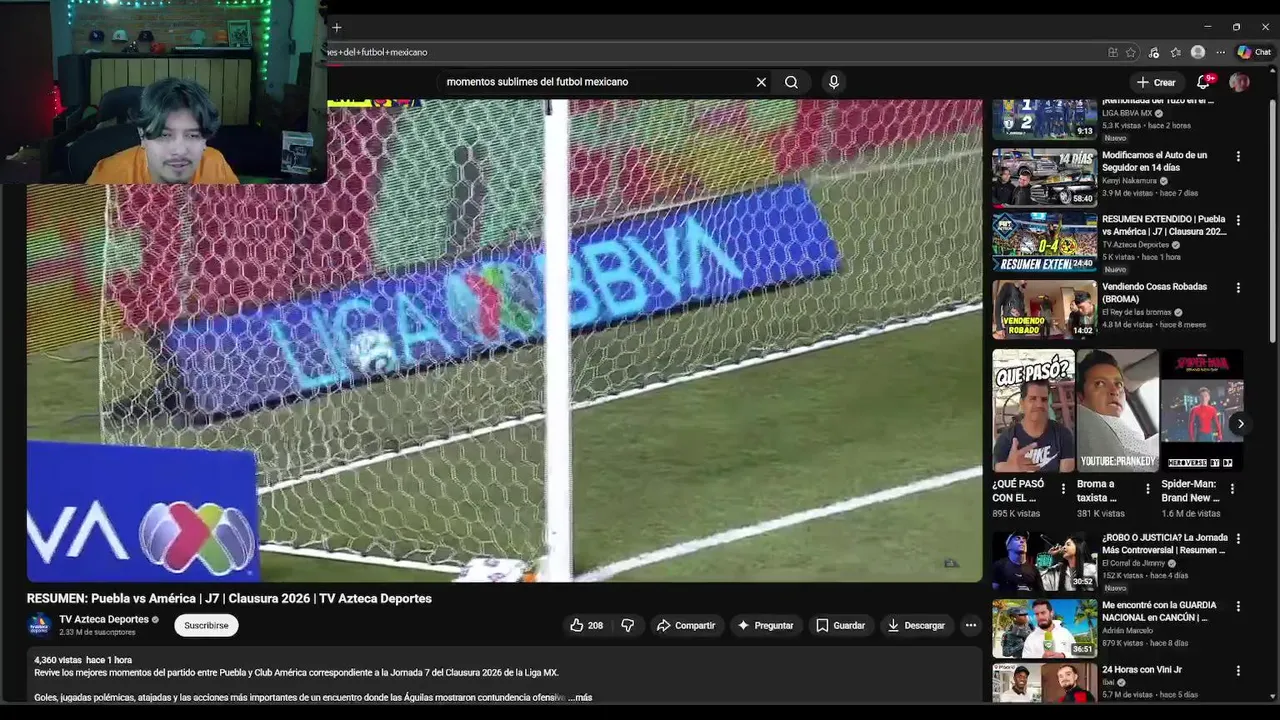Open RESUMEN EXTENDIDO thumbnail 24:40
Image resolution: width=1280 pixels, height=720 pixels.
coord(1044,241)
